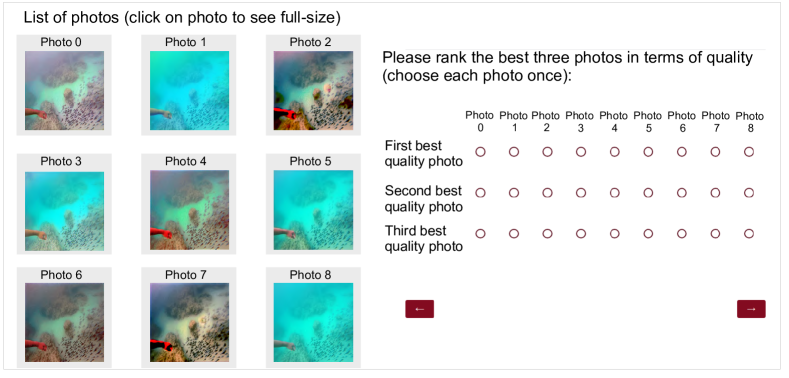Pick Photo 1 as second best quality
This screenshot has height=378, width=789.
pos(514,193)
